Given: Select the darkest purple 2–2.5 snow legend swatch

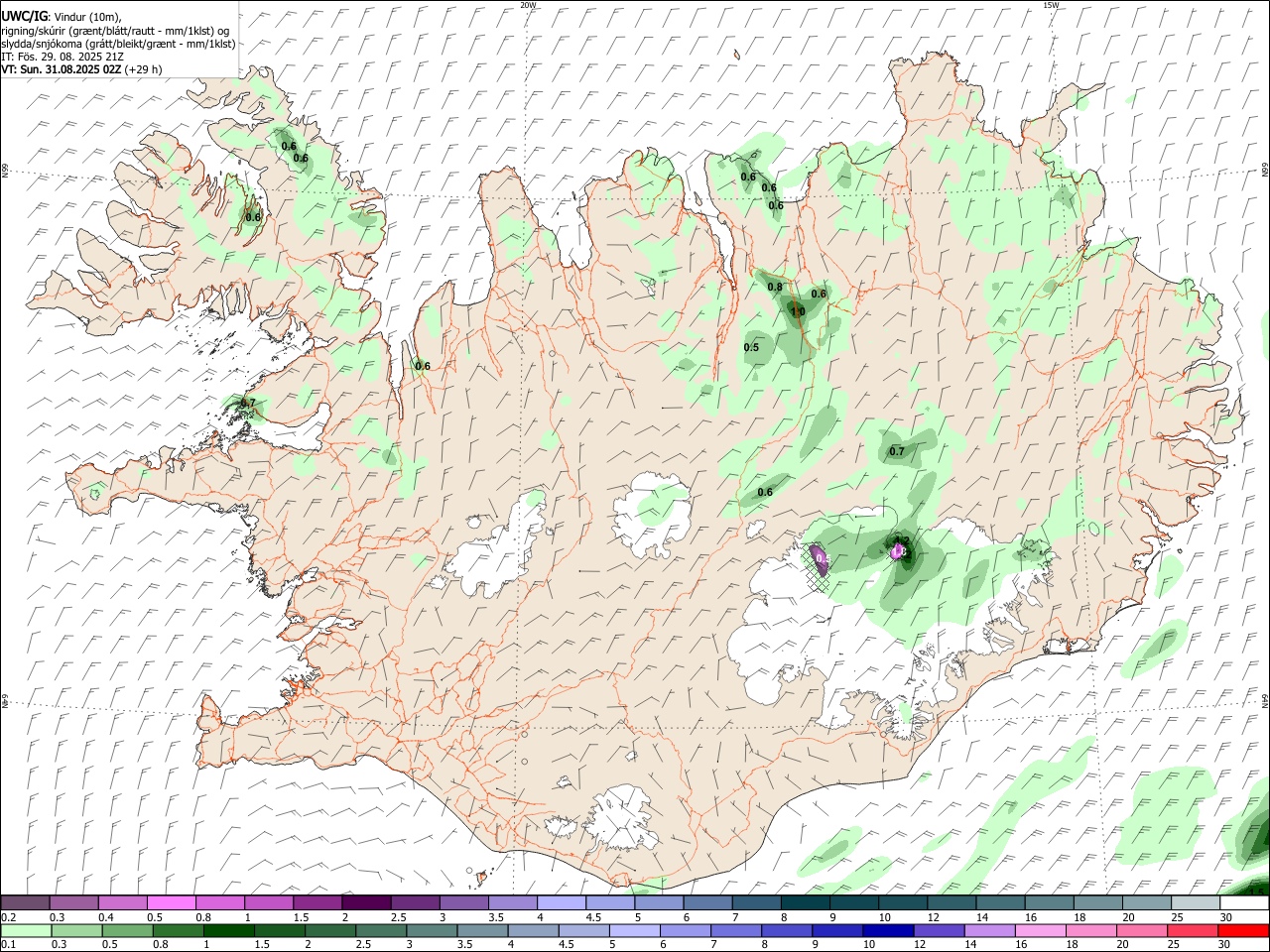Looking at the screenshot, I should tap(366, 903).
